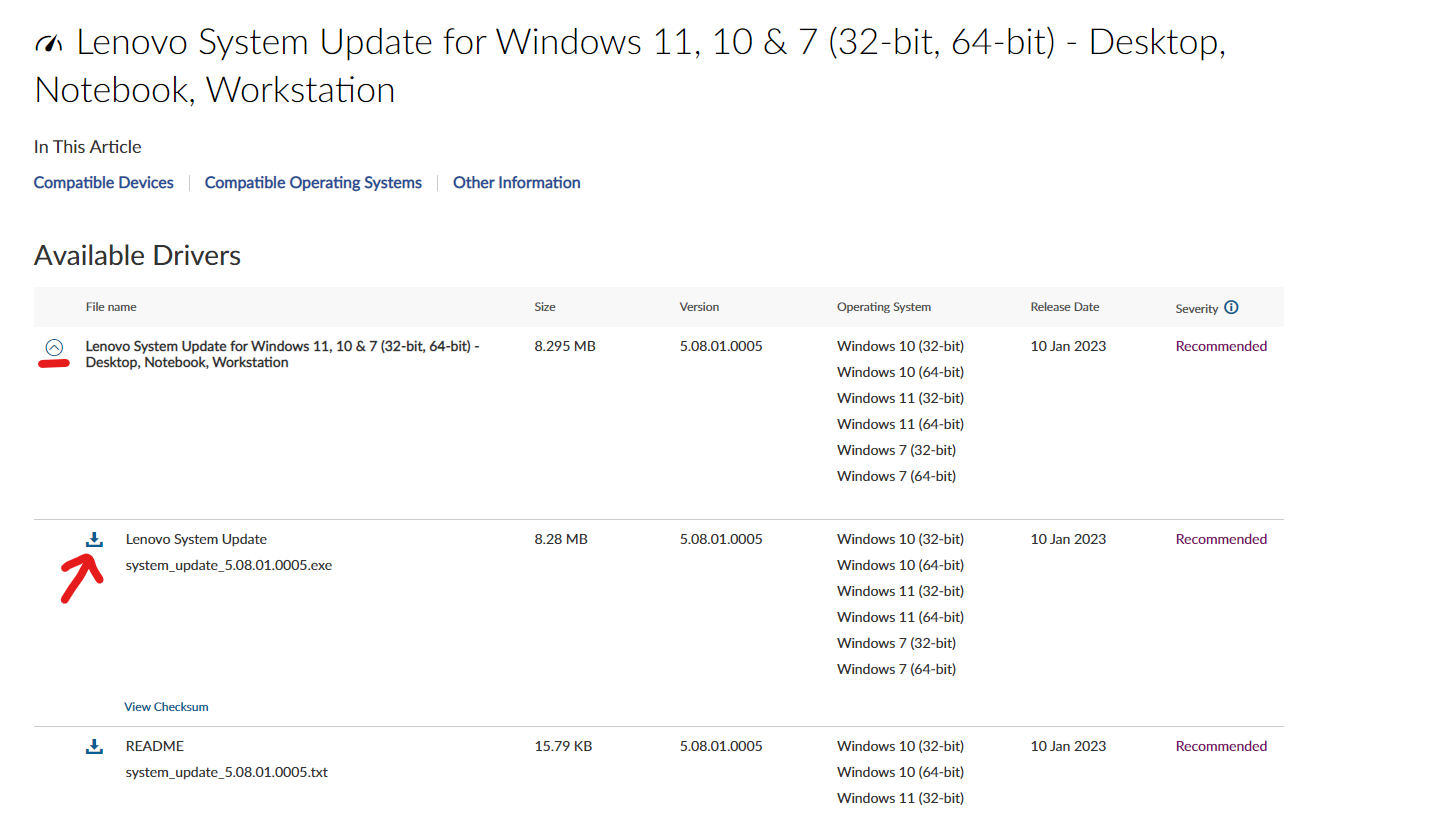
Task: Select the 15.79 KB size value
Action: pos(563,746)
